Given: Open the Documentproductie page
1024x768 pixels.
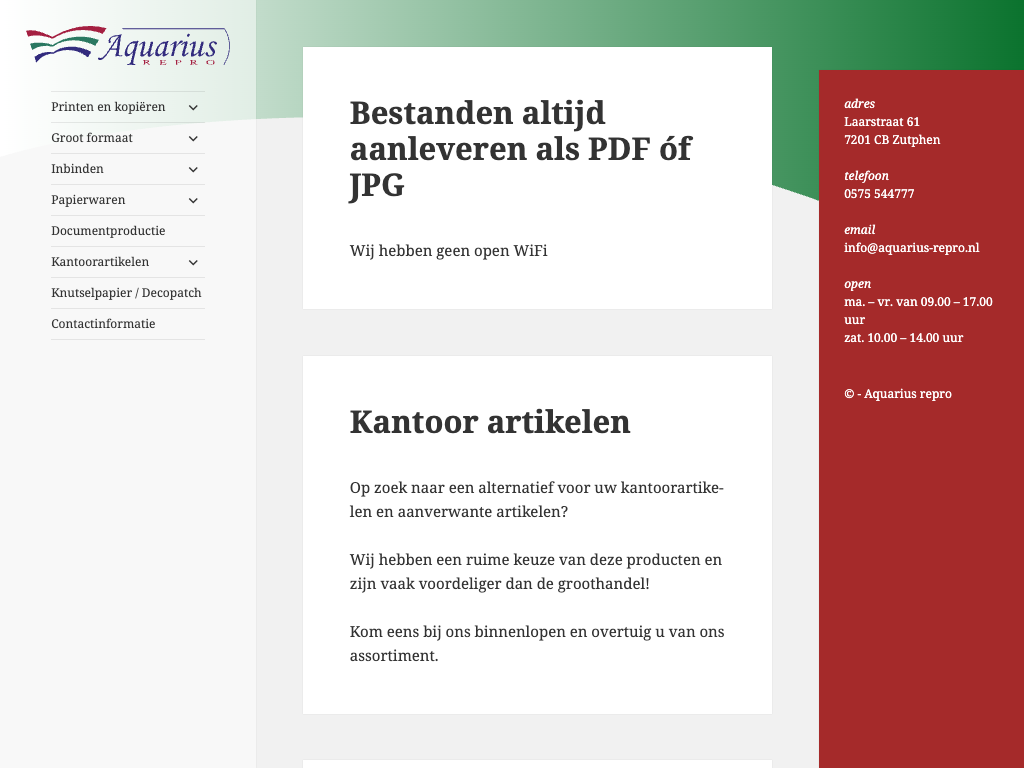Looking at the screenshot, I should pyautogui.click(x=108, y=231).
